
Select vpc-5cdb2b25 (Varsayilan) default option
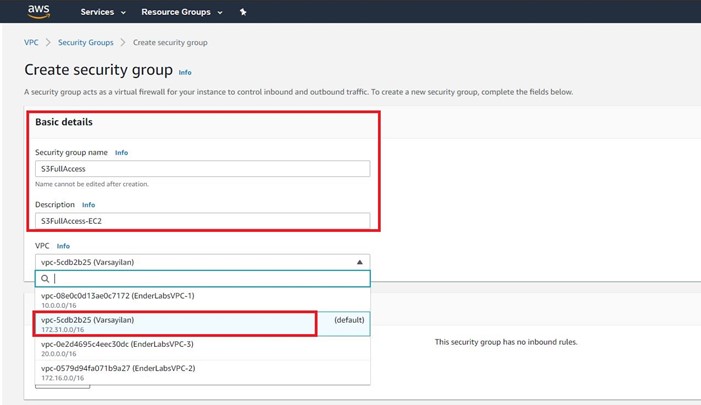[x=203, y=324]
